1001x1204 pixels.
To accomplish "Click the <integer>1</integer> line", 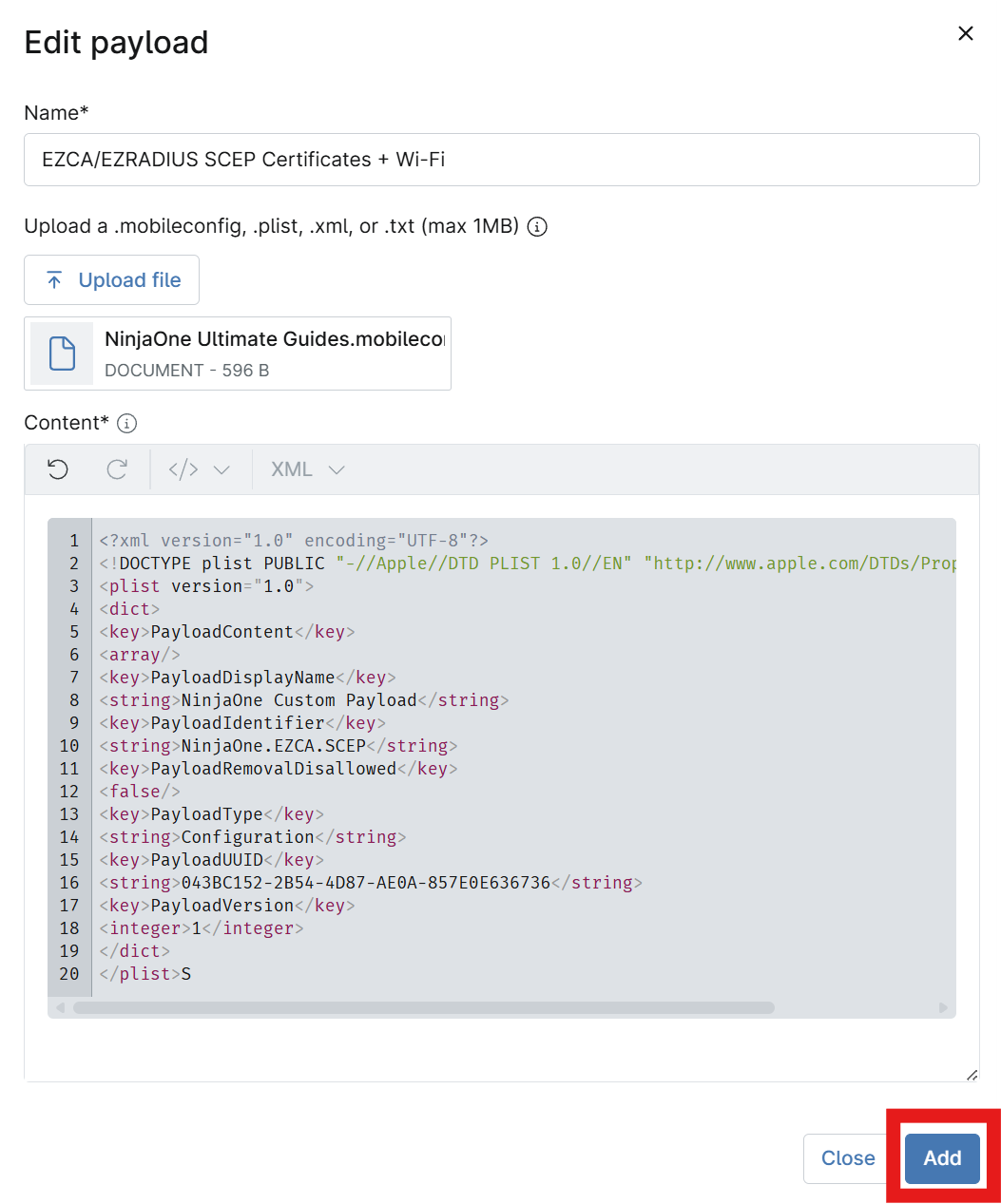I will click(x=202, y=928).
